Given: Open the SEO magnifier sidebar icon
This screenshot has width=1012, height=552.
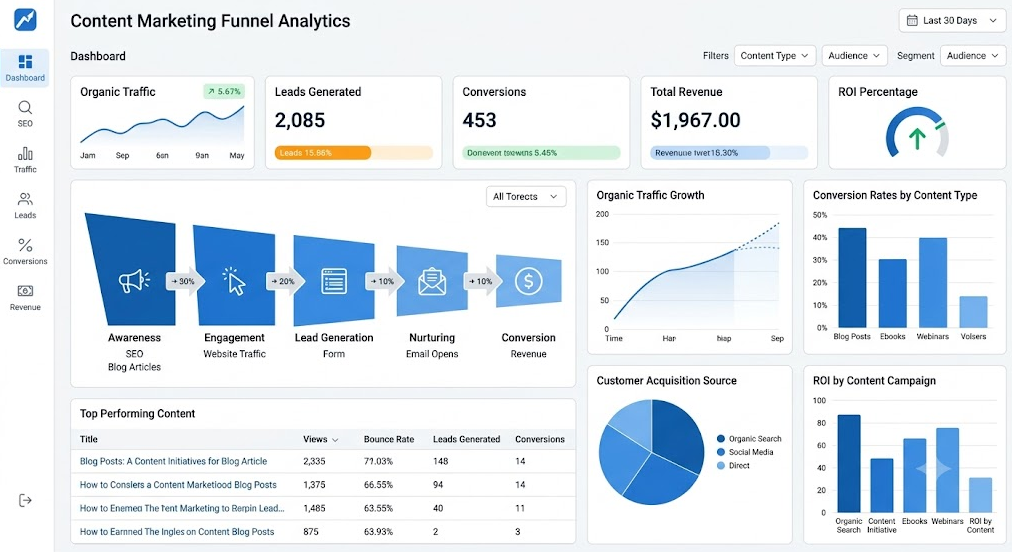Looking at the screenshot, I should click(25, 107).
